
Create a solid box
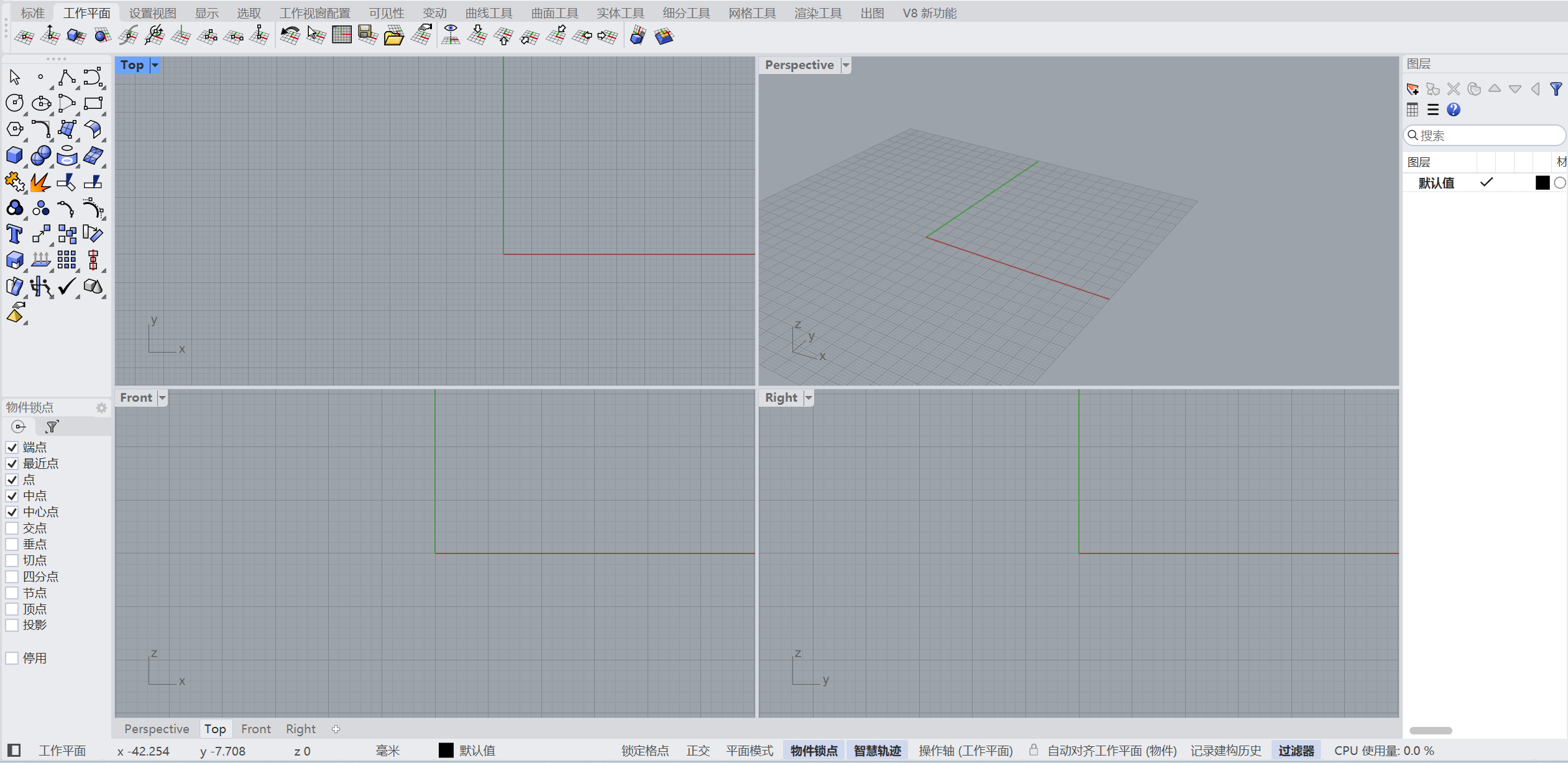(15, 155)
